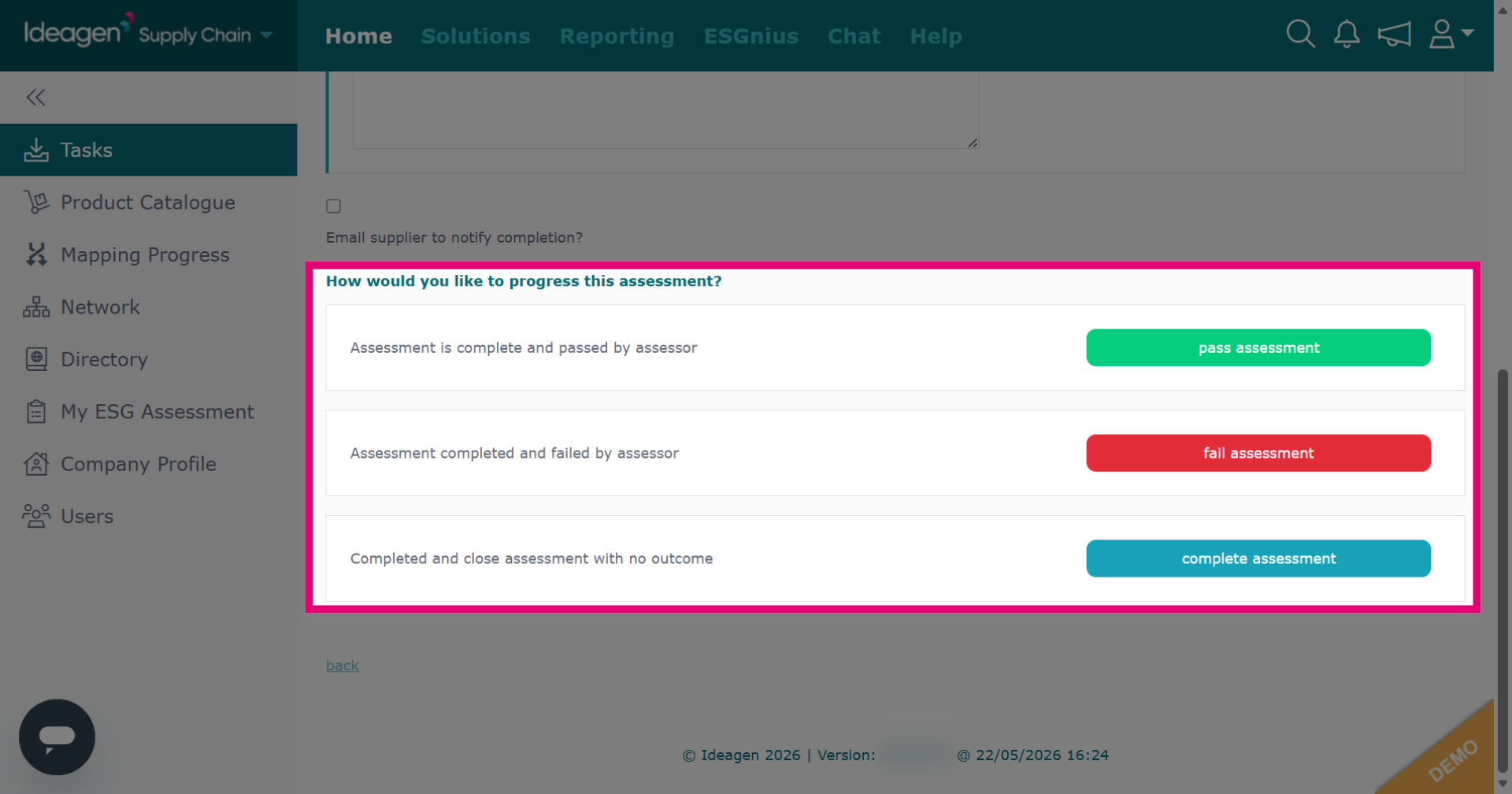Viewport: 1512px width, 794px height.
Task: Open Network label in sidebar
Action: point(100,307)
